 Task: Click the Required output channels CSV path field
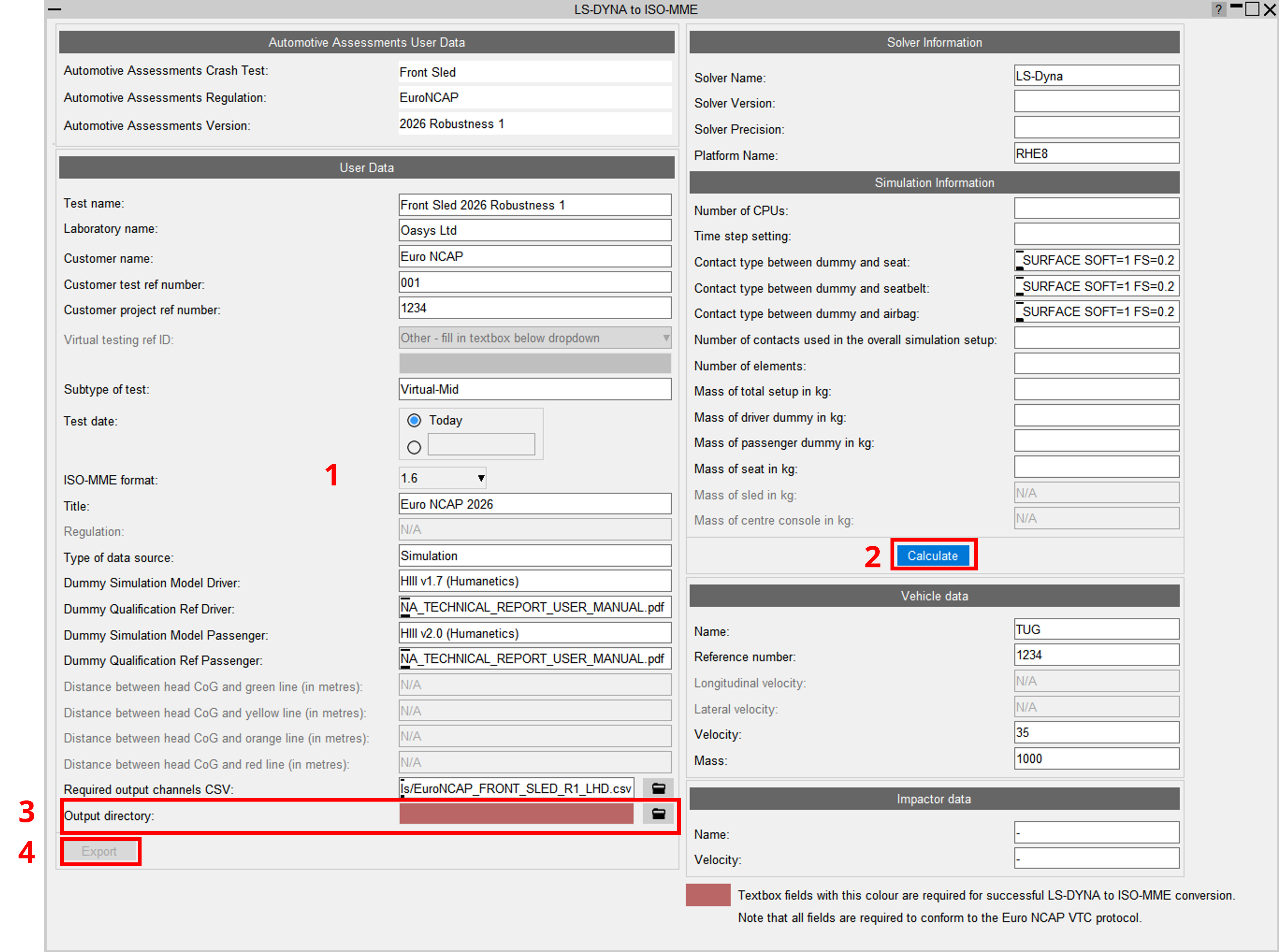[517, 788]
